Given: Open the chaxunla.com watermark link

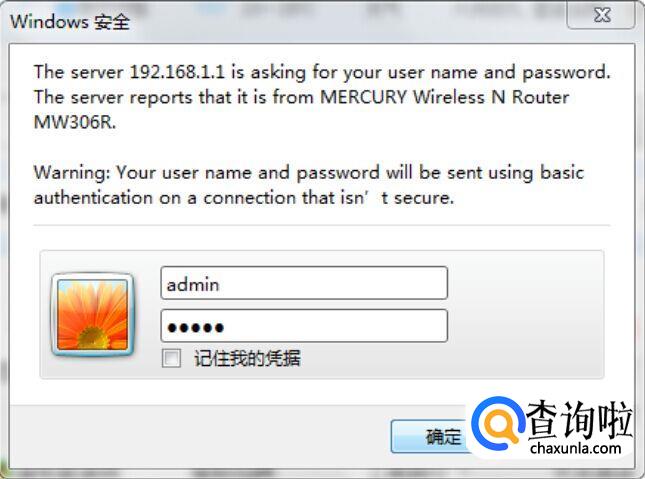Looking at the screenshot, I should point(575,448).
